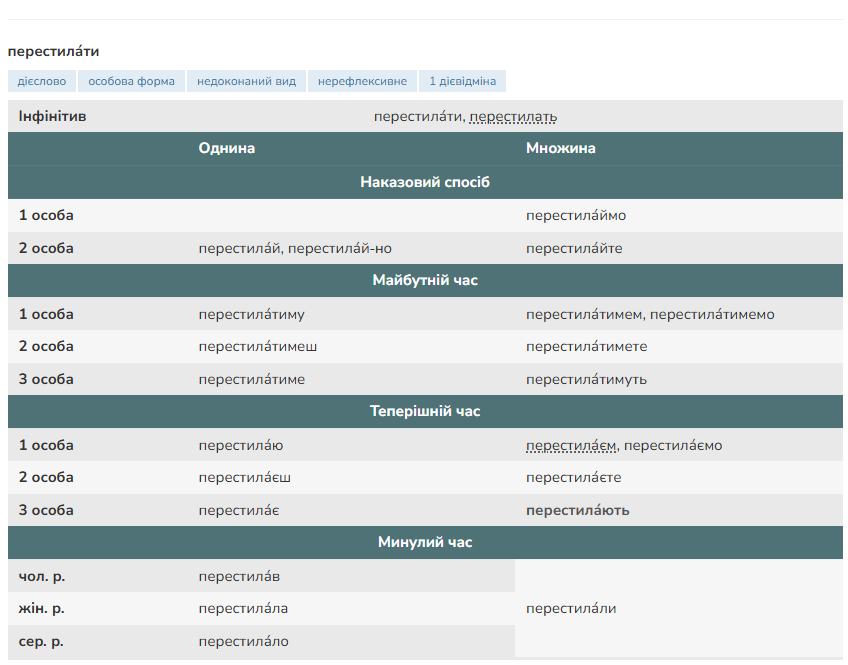848x665 pixels.
Task: Click the imperative form 'перестилаймо'
Action: coord(576,215)
